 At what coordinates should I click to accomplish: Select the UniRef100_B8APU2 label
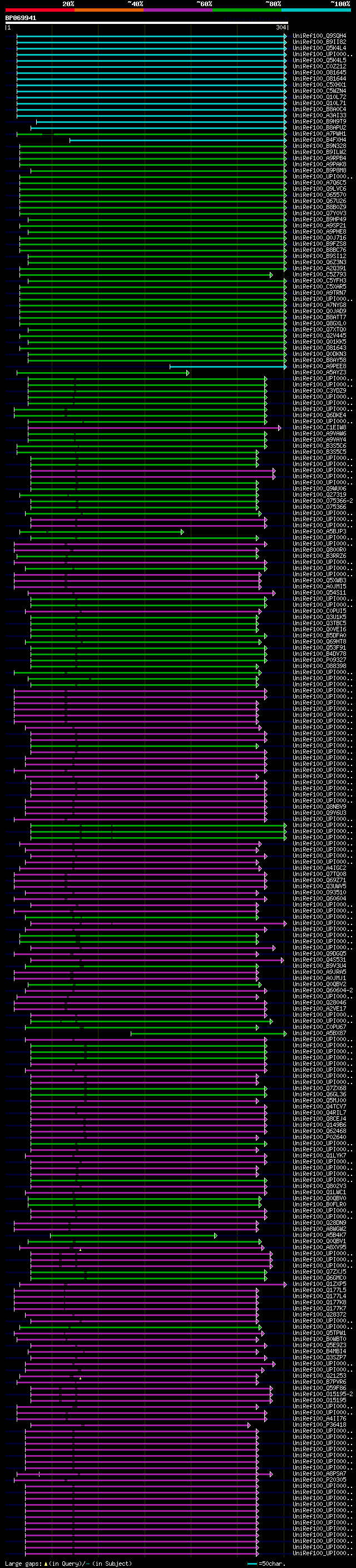click(x=319, y=127)
